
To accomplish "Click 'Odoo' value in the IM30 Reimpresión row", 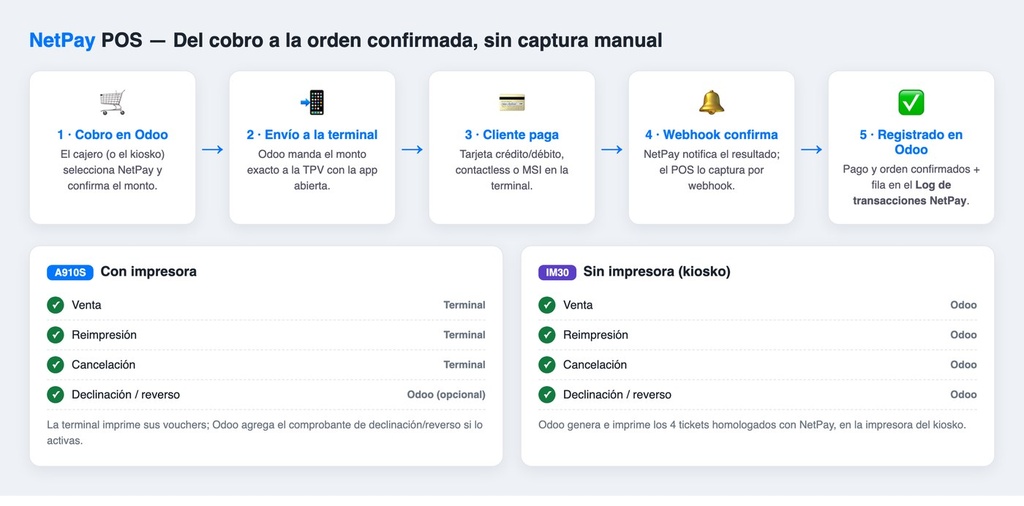I will coord(963,335).
